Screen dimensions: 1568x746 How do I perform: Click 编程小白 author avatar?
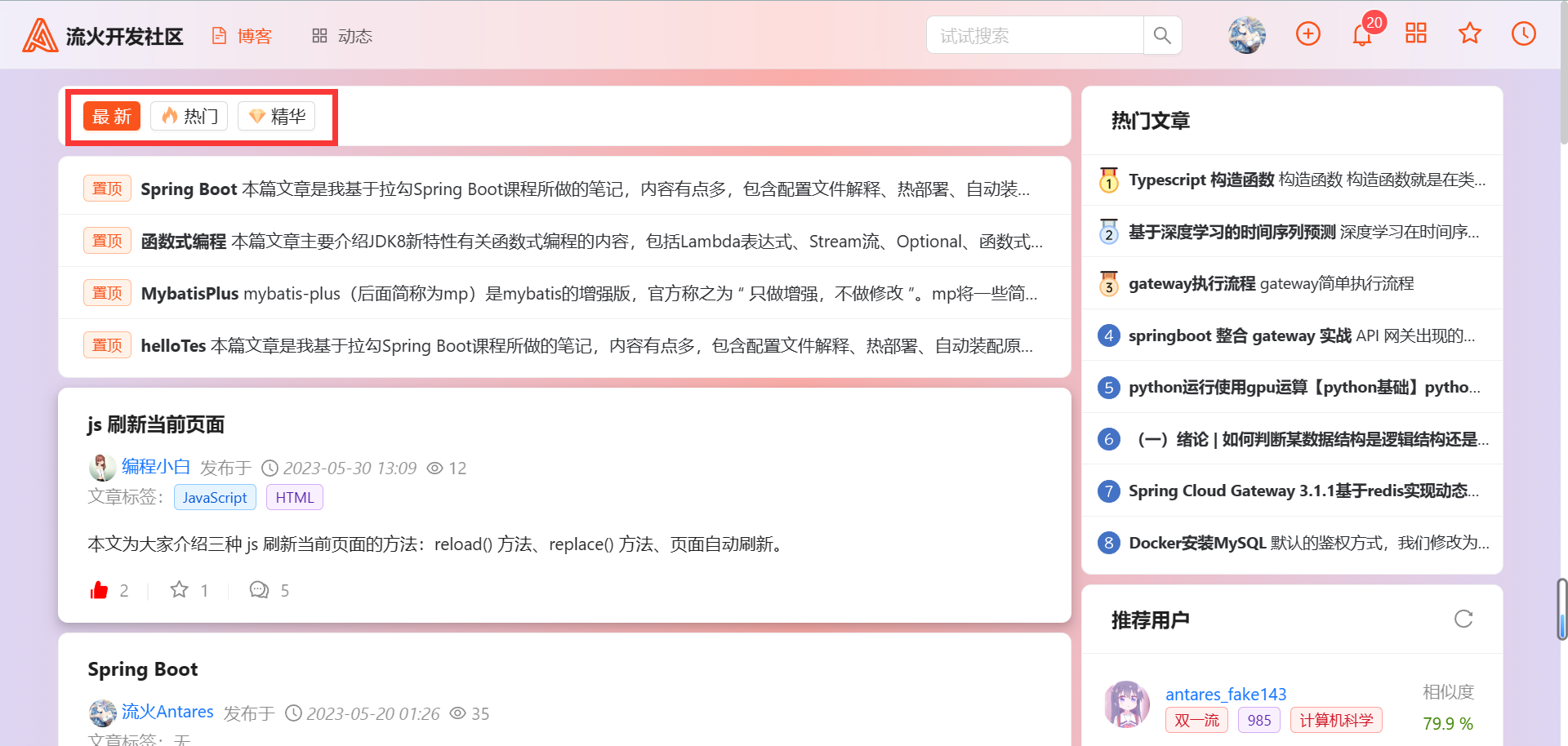[x=102, y=468]
